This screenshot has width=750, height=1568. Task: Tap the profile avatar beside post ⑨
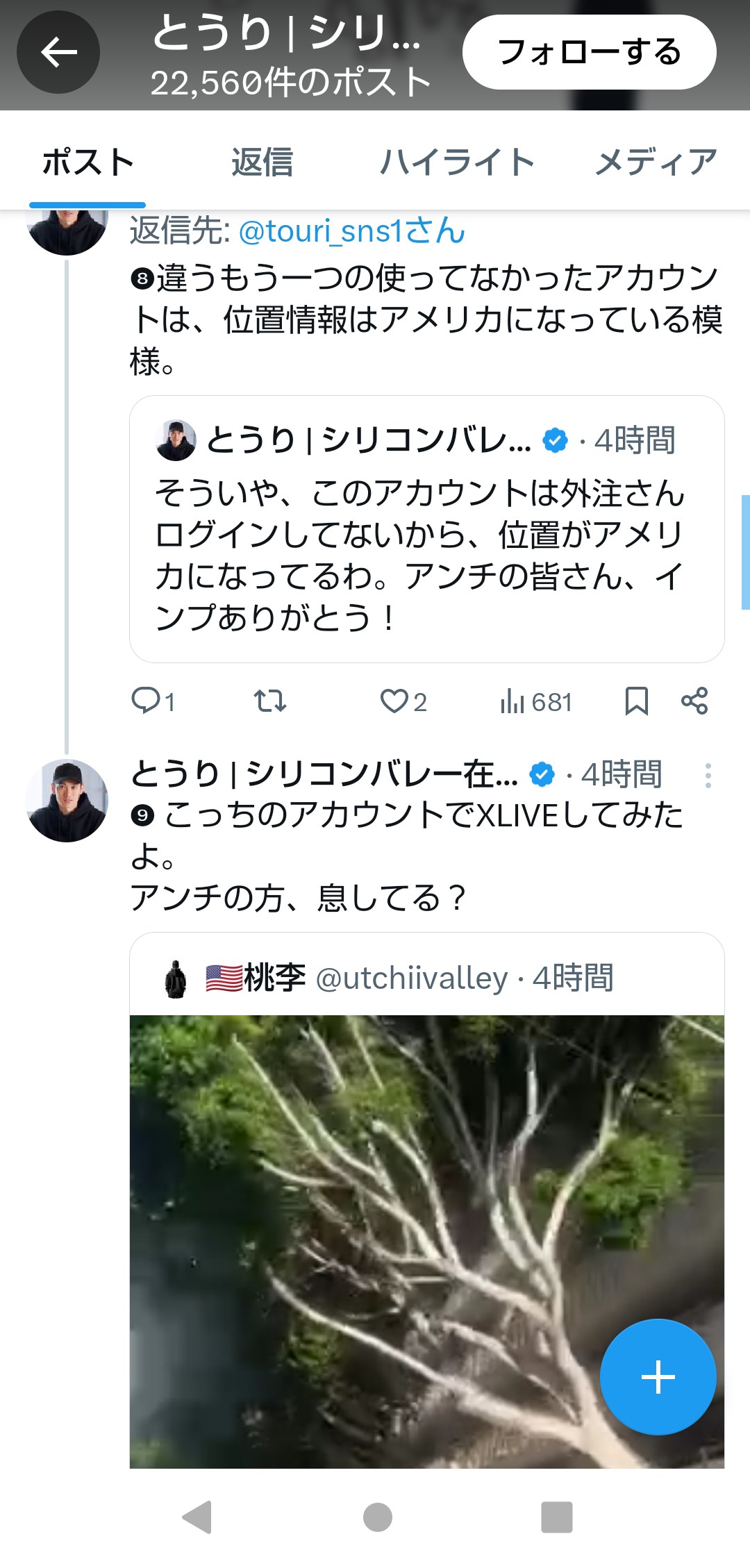tap(67, 801)
